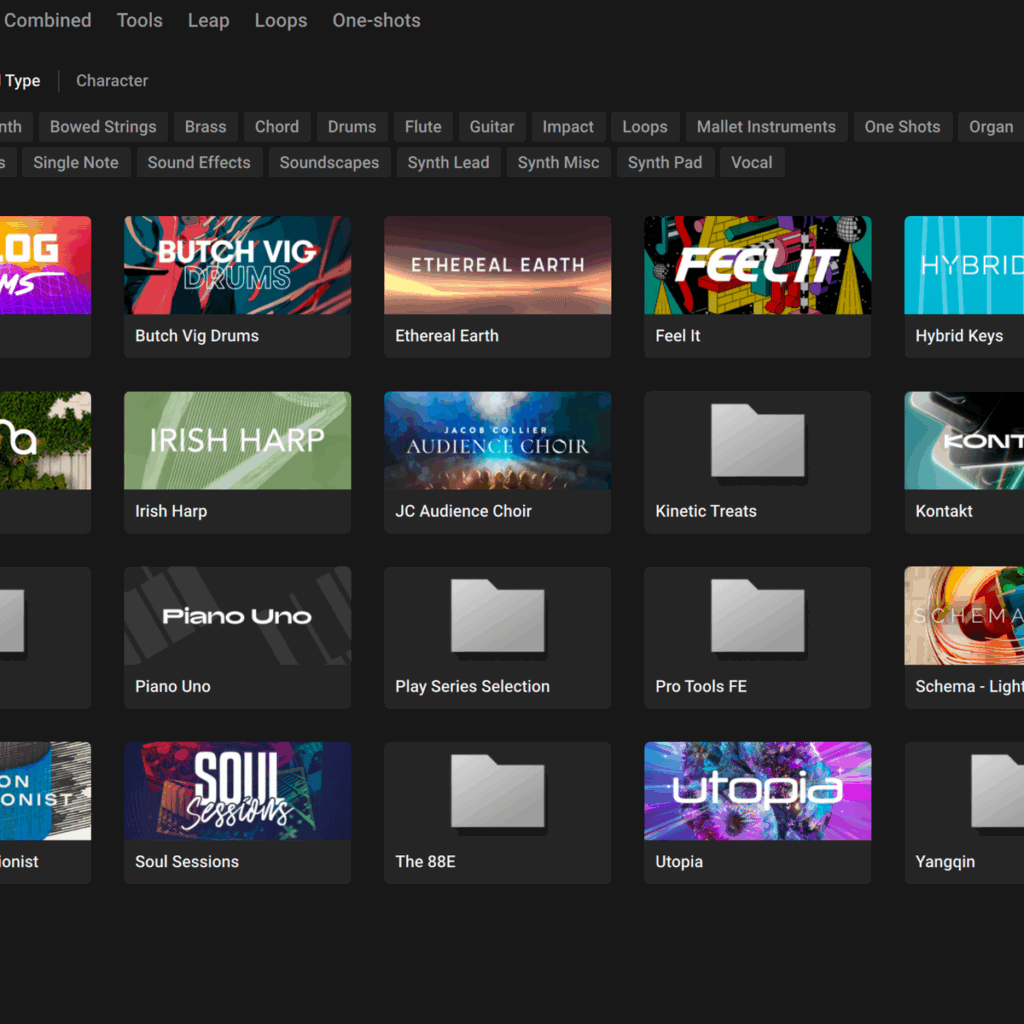Click the Butch Vig Drums title text
1024x1024 pixels.
(x=197, y=336)
